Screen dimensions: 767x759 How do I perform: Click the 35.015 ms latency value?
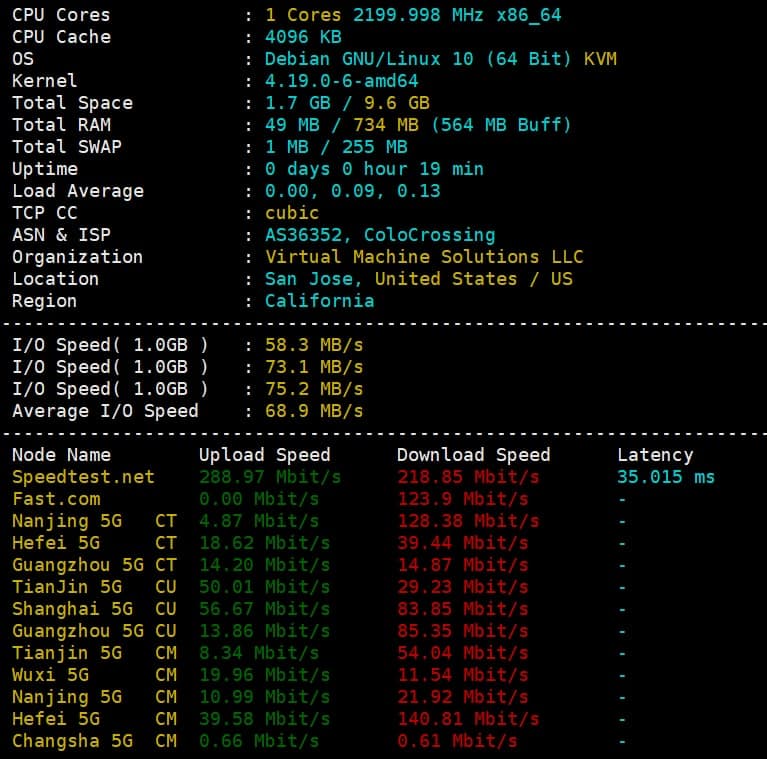pyautogui.click(x=666, y=477)
